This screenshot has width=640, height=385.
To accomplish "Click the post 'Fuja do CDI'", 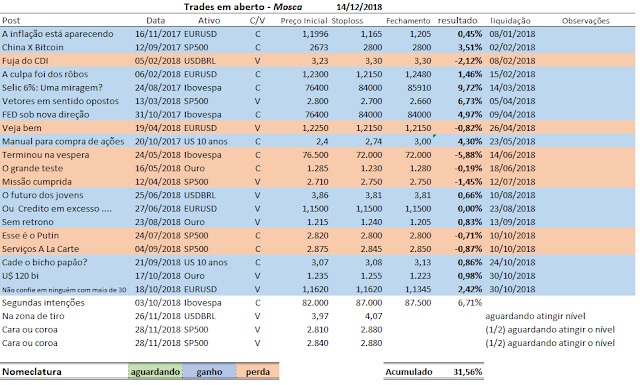I will point(25,61).
